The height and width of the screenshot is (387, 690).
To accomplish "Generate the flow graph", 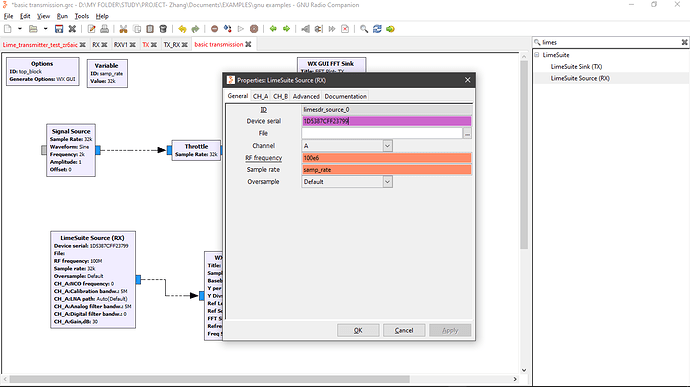I will pyautogui.click(x=228, y=29).
